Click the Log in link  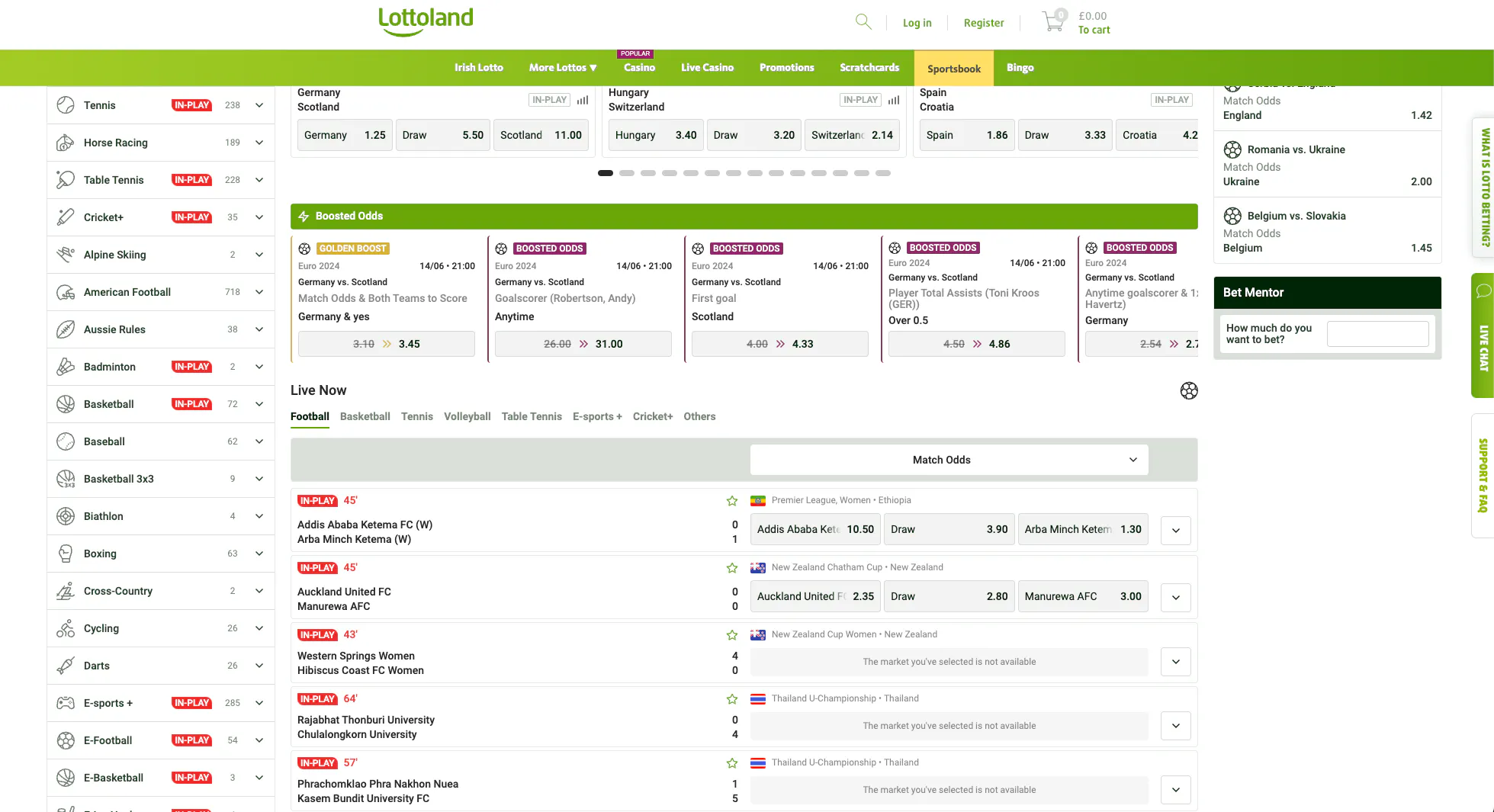(x=917, y=23)
